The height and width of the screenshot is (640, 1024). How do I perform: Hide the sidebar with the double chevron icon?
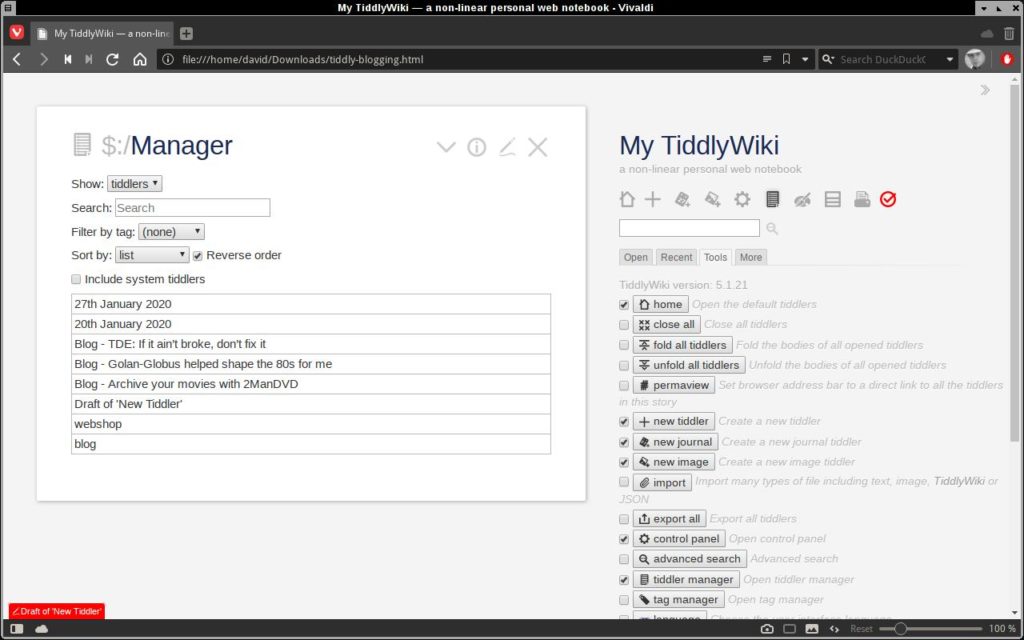(985, 90)
